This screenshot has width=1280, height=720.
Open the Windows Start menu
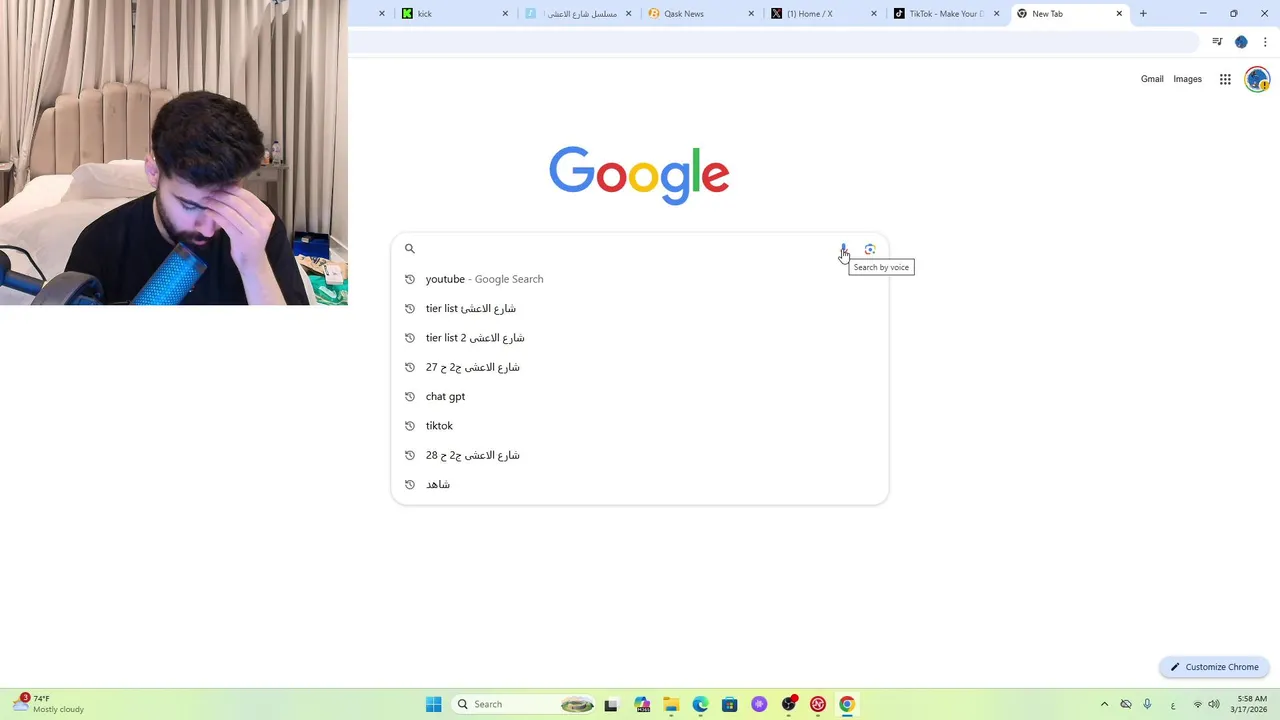434,704
